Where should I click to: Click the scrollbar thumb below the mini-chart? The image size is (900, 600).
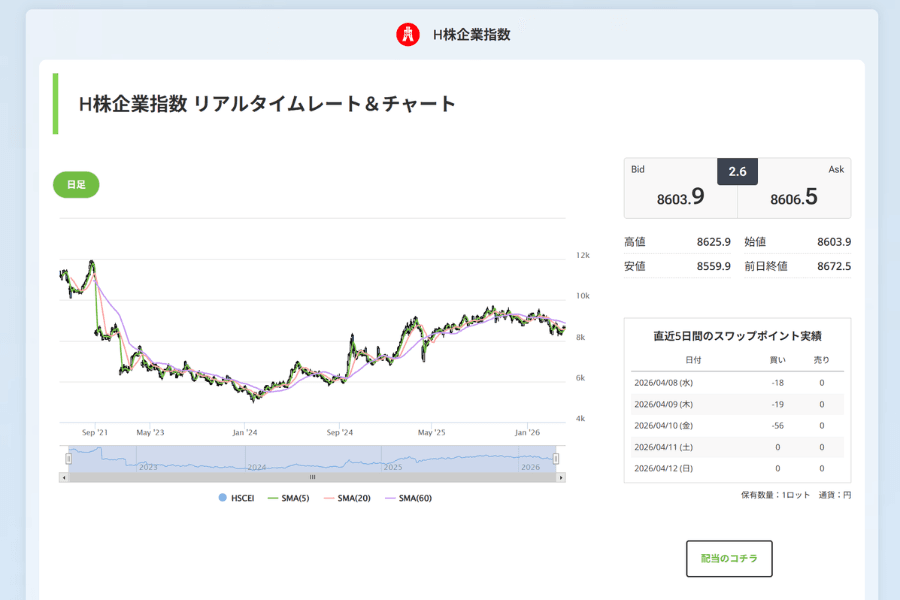(313, 477)
